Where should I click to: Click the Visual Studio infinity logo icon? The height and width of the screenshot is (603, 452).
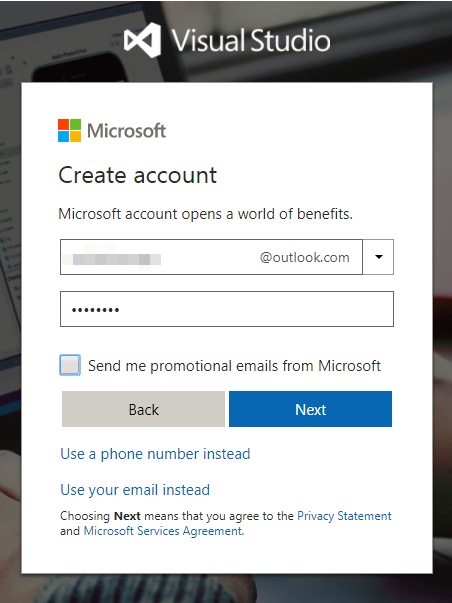point(142,40)
